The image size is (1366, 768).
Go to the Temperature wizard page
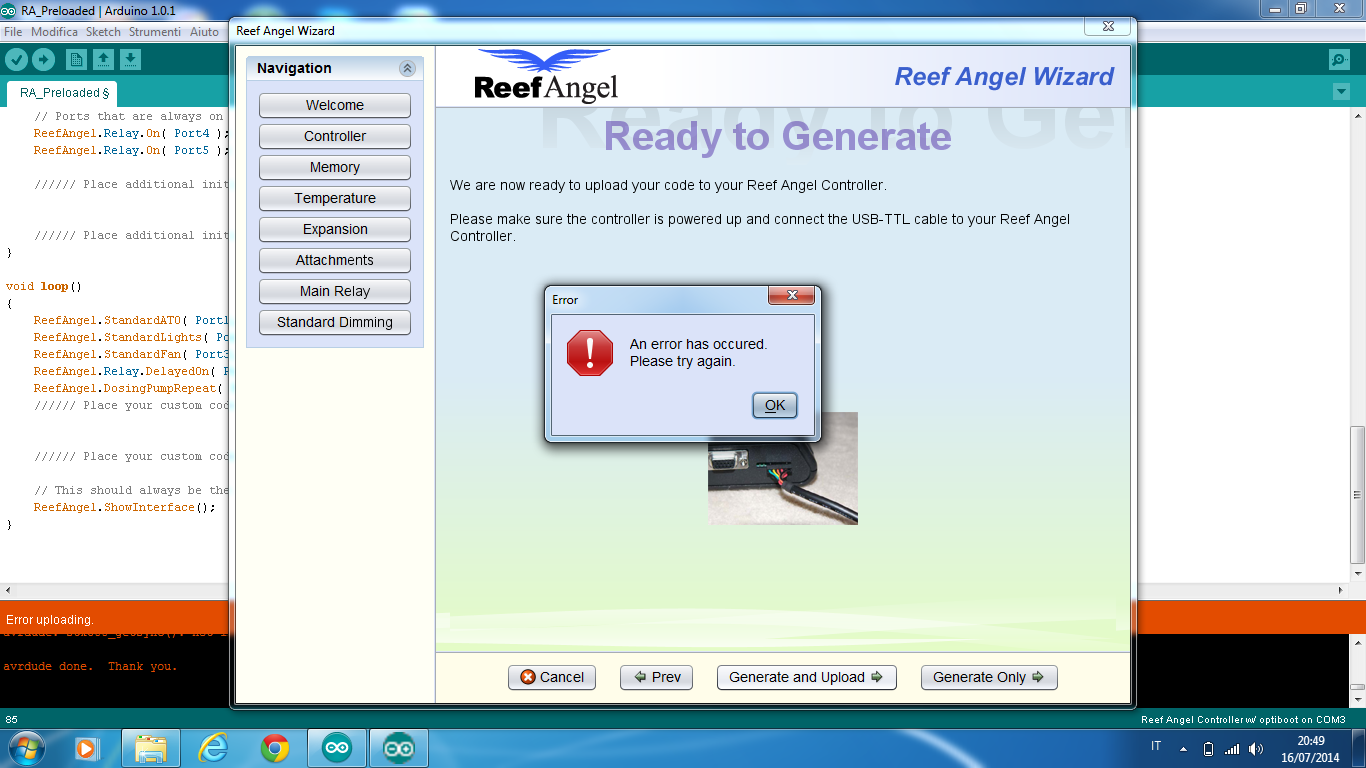[335, 198]
